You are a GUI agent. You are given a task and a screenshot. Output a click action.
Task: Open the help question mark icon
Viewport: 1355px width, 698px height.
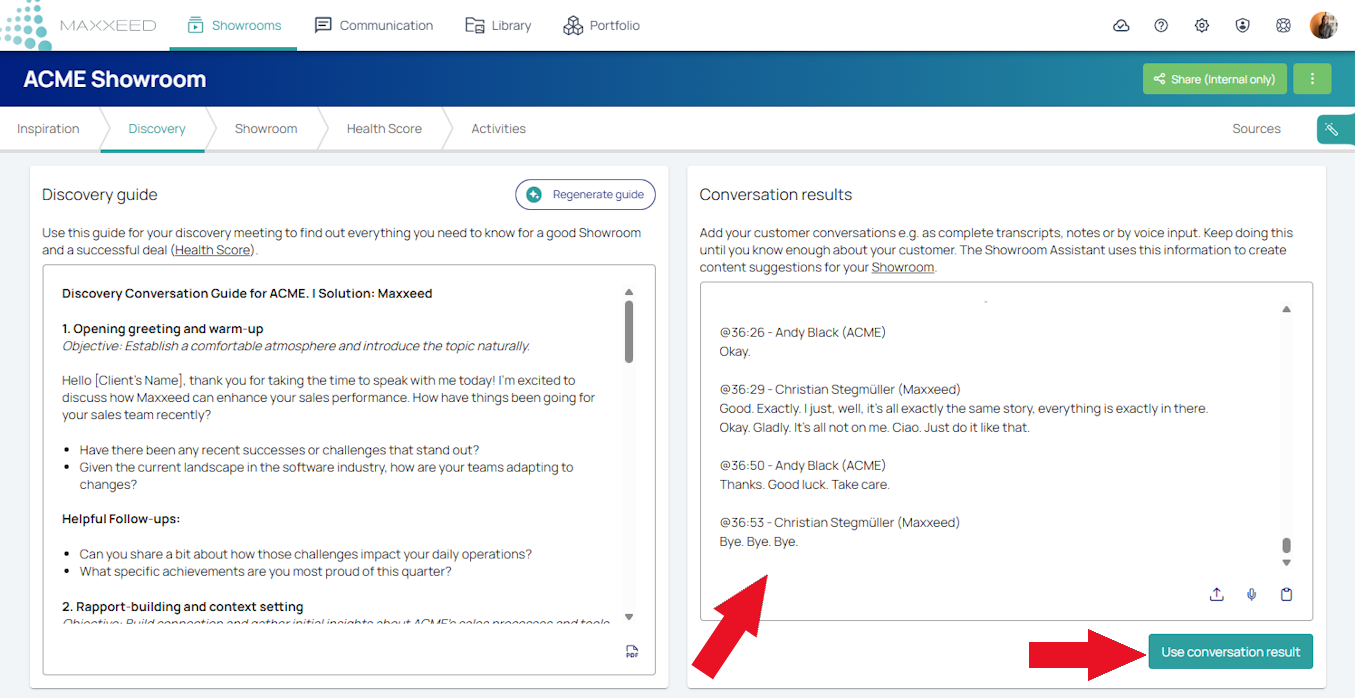click(x=1161, y=26)
